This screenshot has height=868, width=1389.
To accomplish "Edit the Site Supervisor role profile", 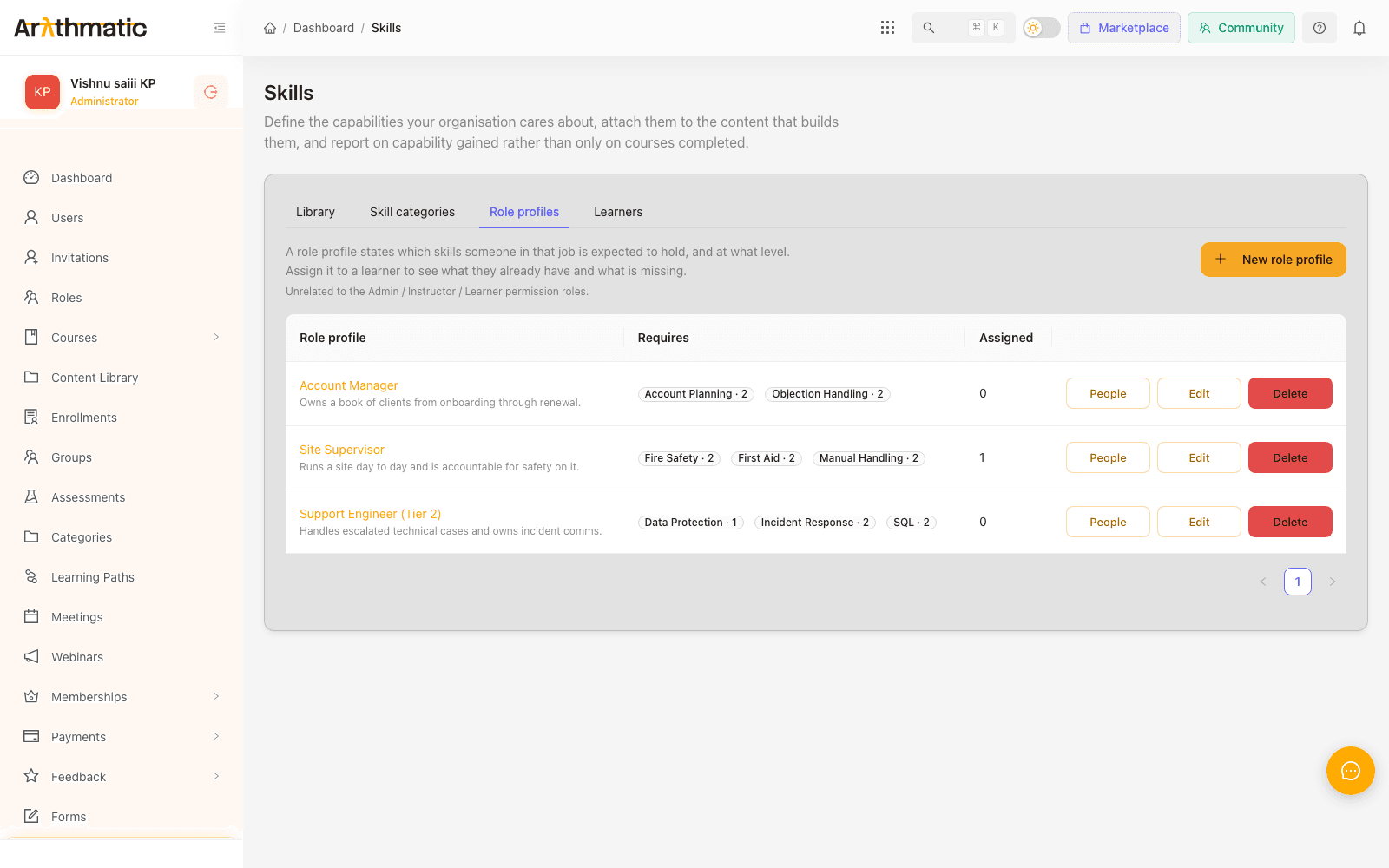I will (1199, 457).
